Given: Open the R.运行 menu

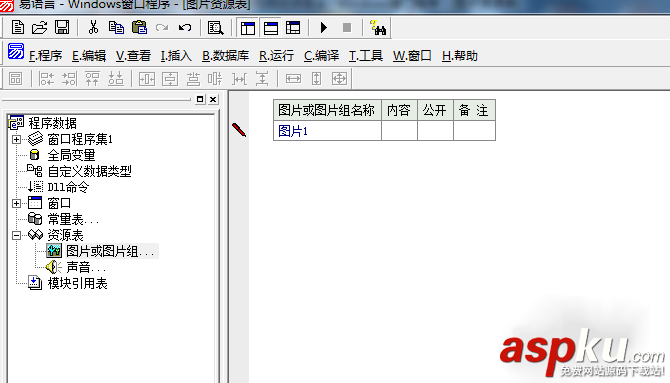Looking at the screenshot, I should (x=276, y=56).
